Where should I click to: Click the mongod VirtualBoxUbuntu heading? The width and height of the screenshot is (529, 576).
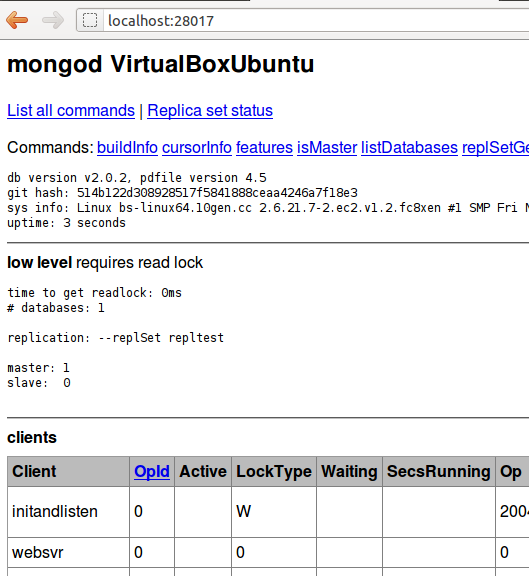click(161, 64)
